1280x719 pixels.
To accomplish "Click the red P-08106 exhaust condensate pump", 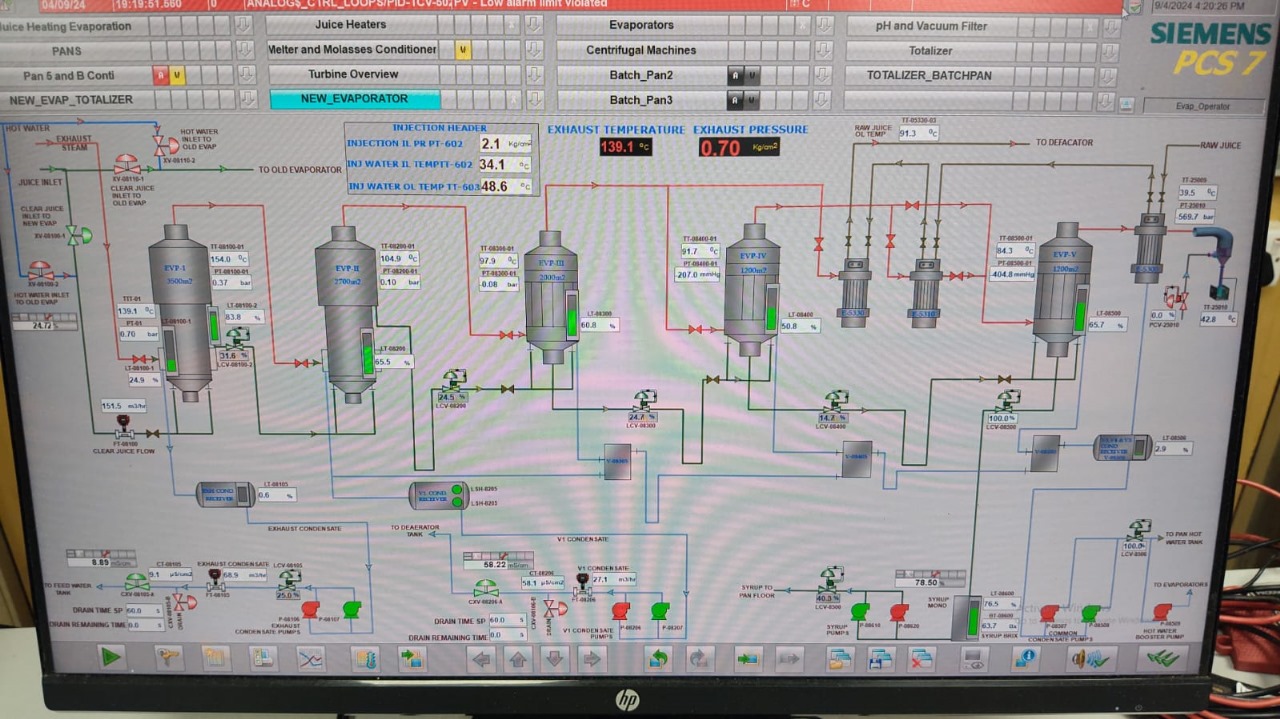I will [x=310, y=608].
